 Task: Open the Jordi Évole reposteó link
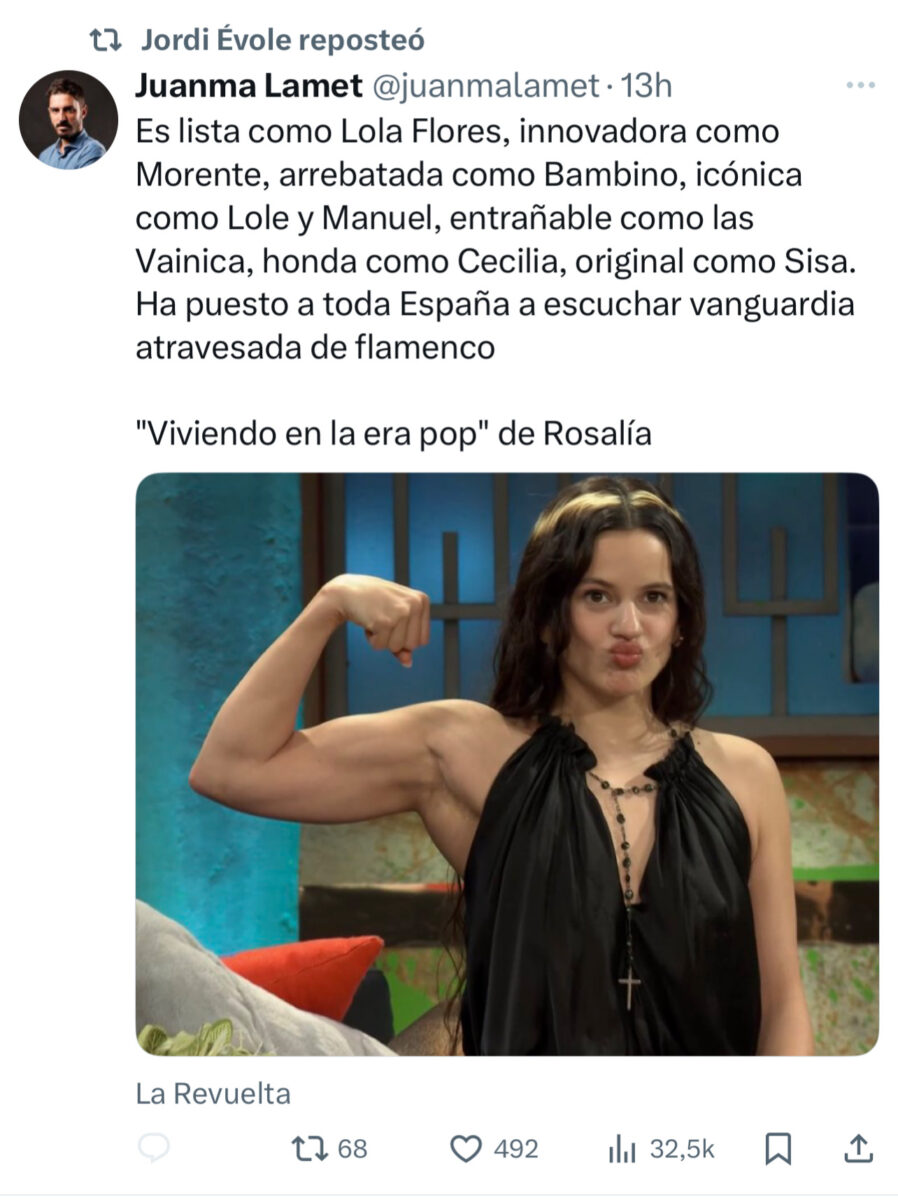click(x=283, y=39)
